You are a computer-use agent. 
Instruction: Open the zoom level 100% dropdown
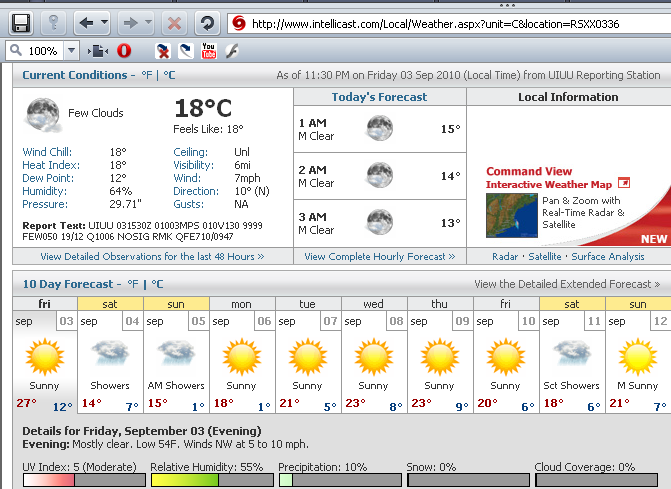72,51
